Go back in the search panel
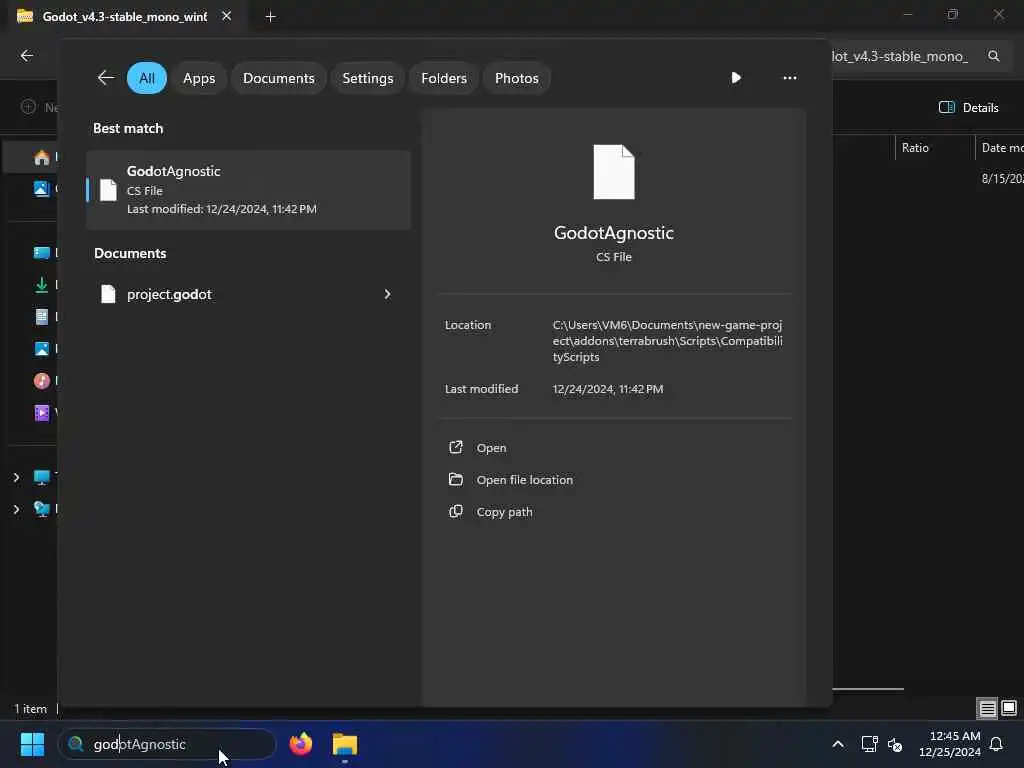Image resolution: width=1024 pixels, height=768 pixels. (106, 78)
